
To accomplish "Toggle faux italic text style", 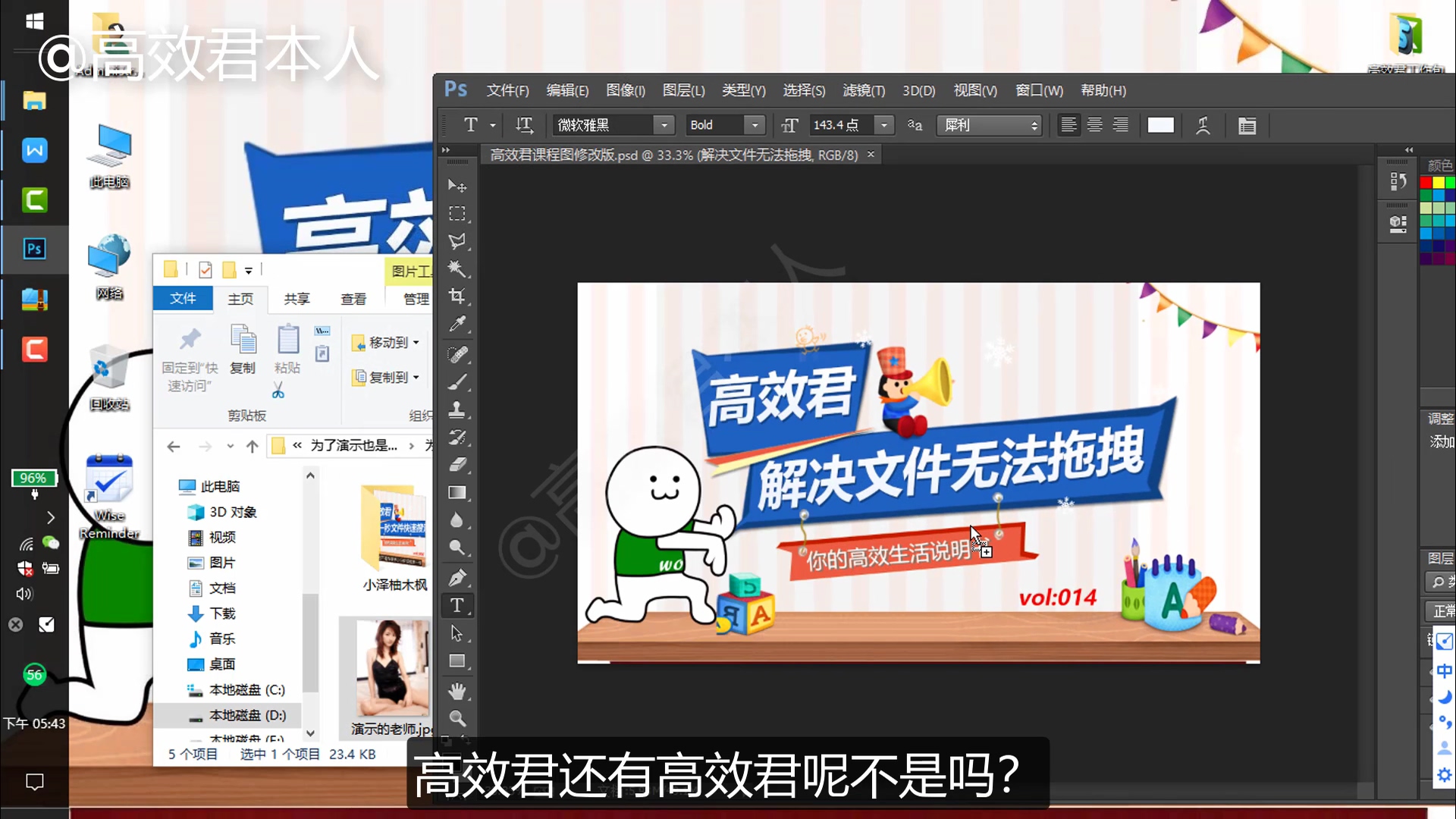I will (1203, 125).
